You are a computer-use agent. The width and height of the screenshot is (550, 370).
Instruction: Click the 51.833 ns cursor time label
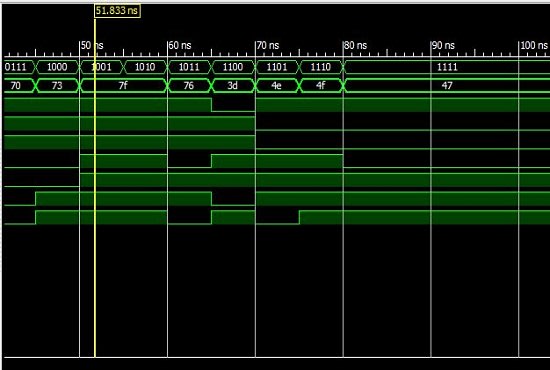(117, 11)
